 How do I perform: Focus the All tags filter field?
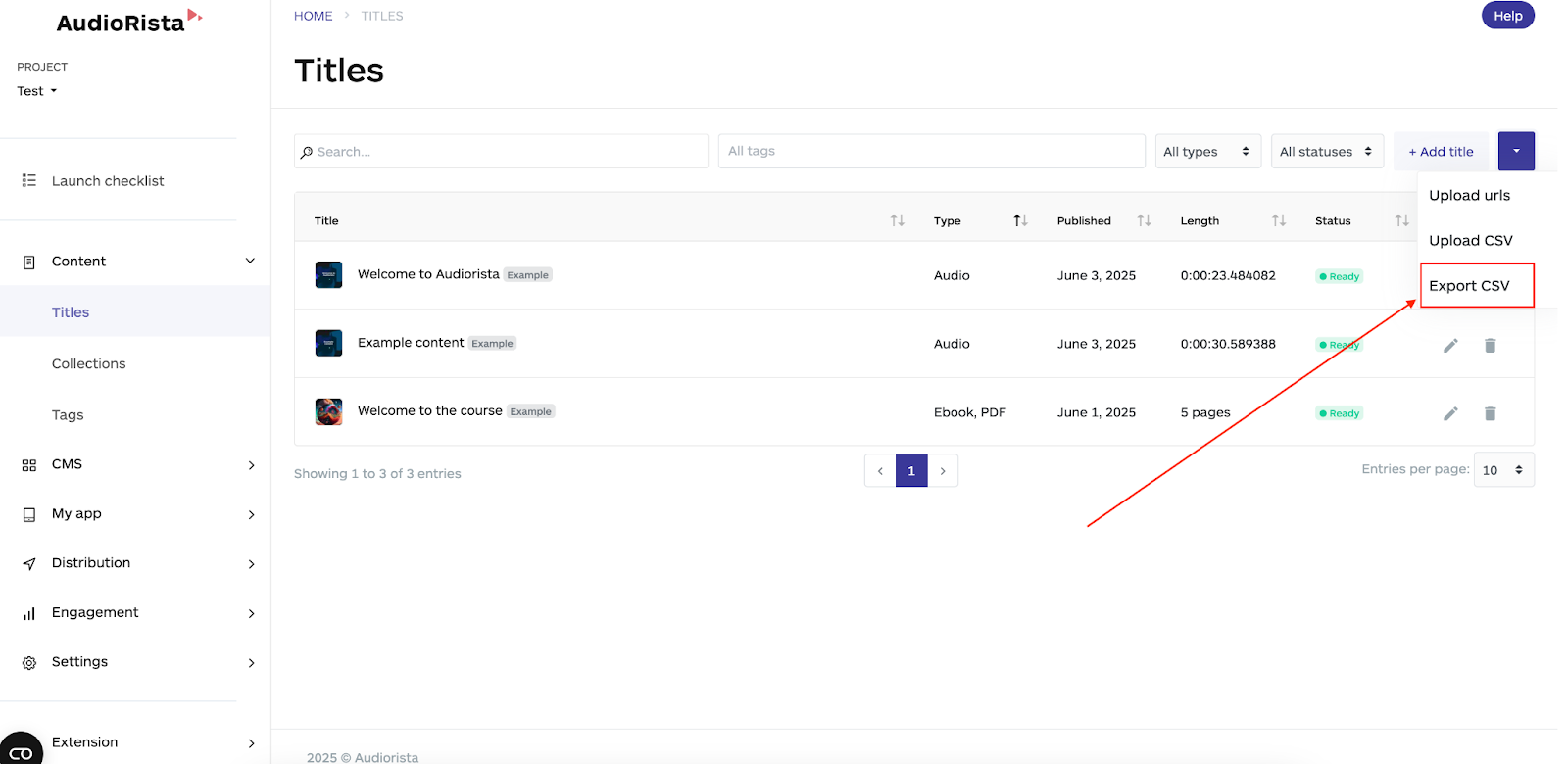click(931, 151)
